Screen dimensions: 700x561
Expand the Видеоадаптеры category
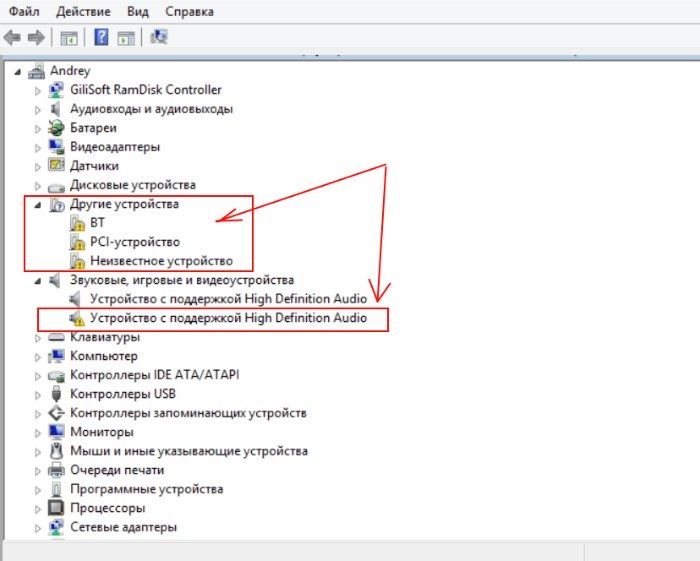(x=39, y=147)
